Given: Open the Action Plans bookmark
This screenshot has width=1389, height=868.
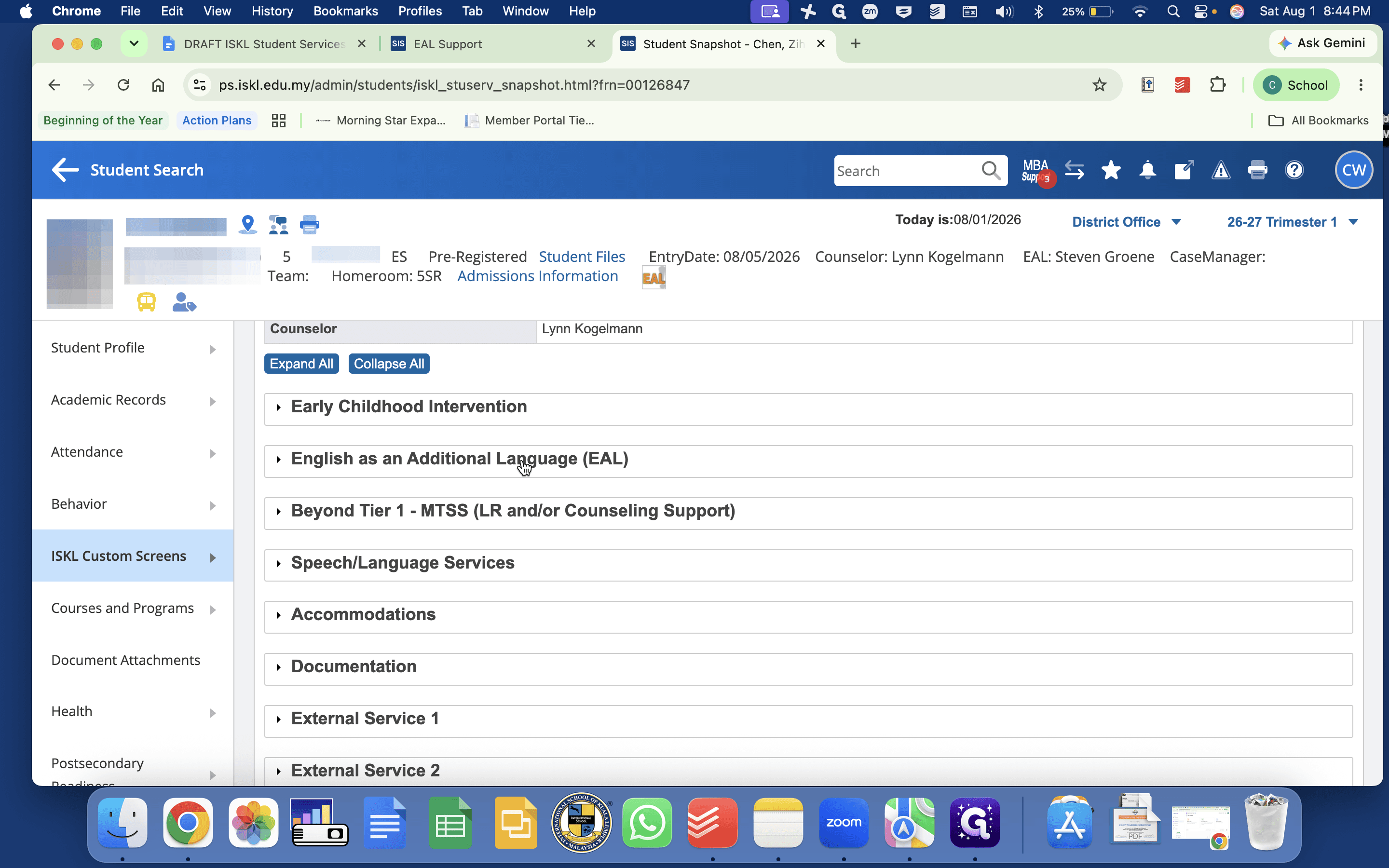Looking at the screenshot, I should pyautogui.click(x=217, y=121).
